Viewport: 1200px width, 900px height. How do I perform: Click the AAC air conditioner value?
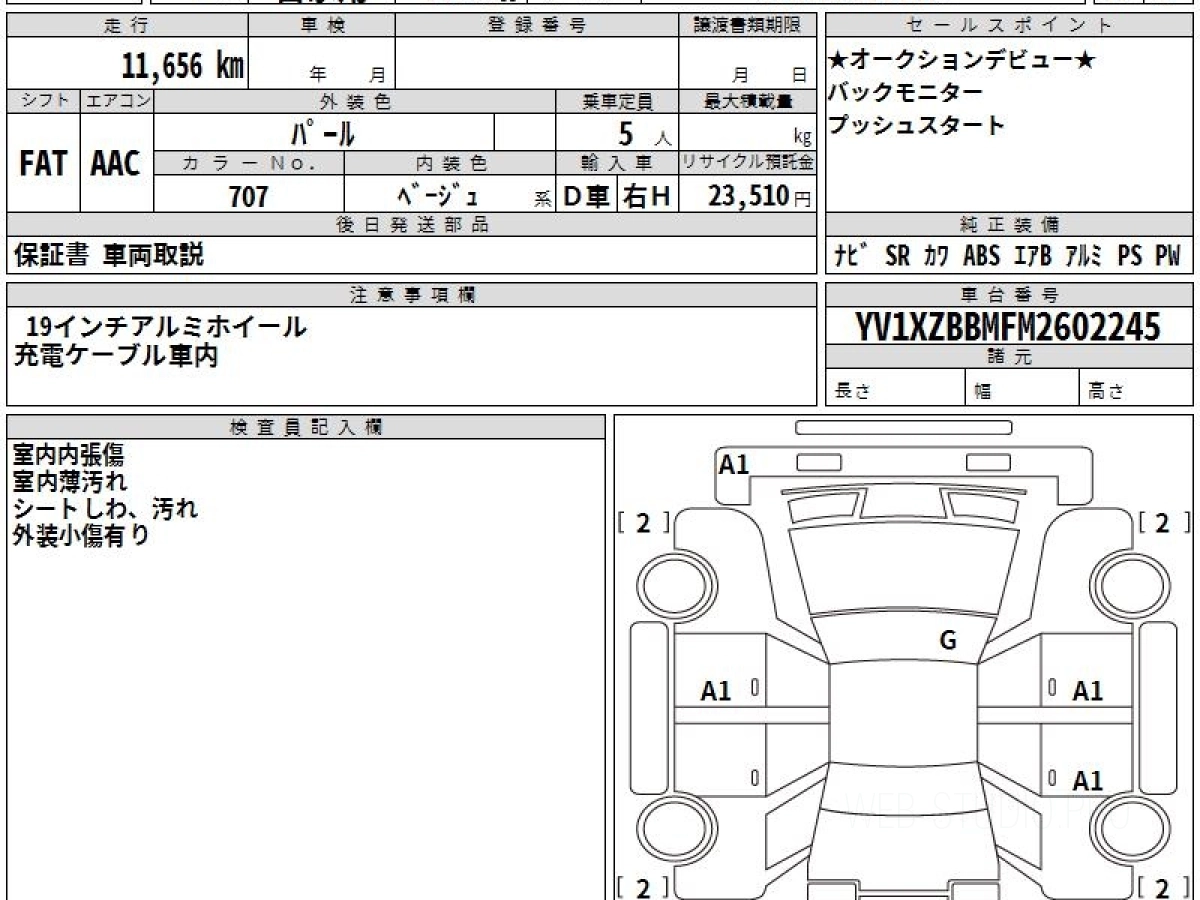117,163
